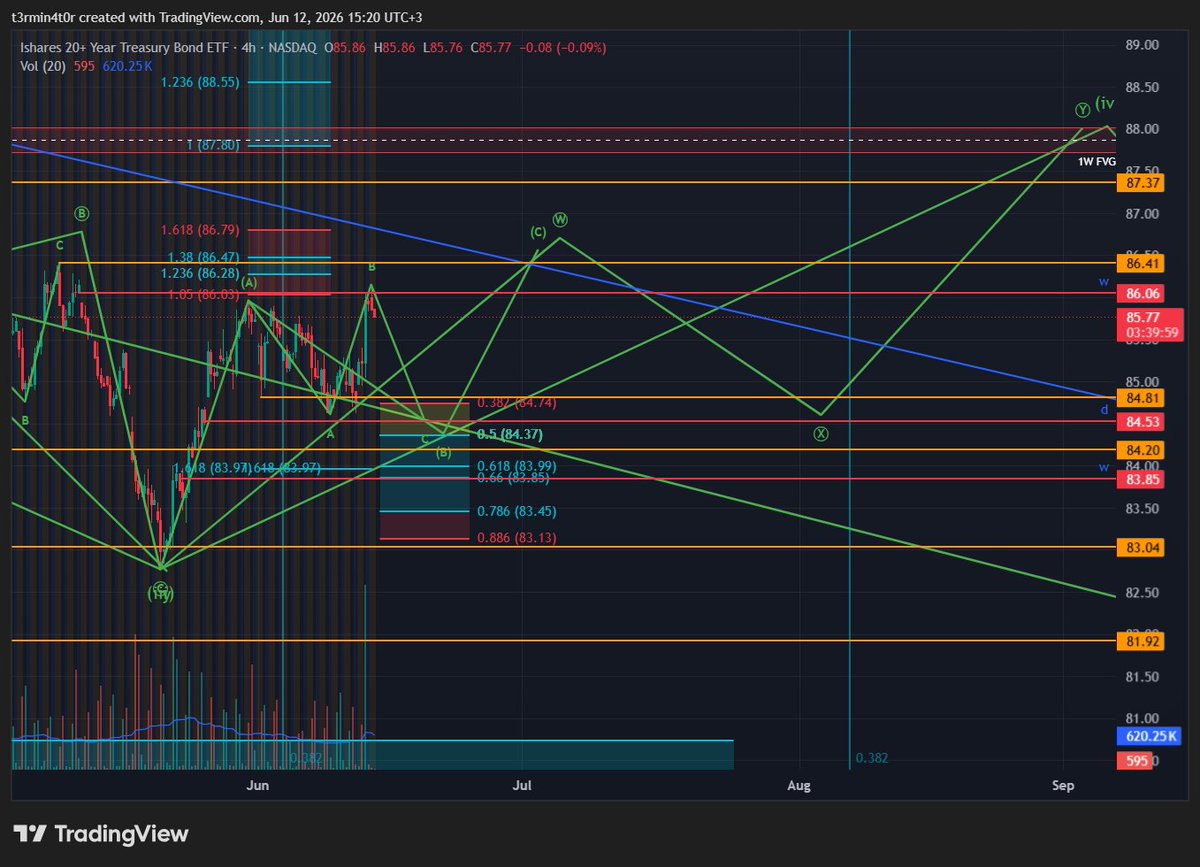Click the orange 81.92 price tag
This screenshot has height=867, width=1200.
tap(1143, 641)
